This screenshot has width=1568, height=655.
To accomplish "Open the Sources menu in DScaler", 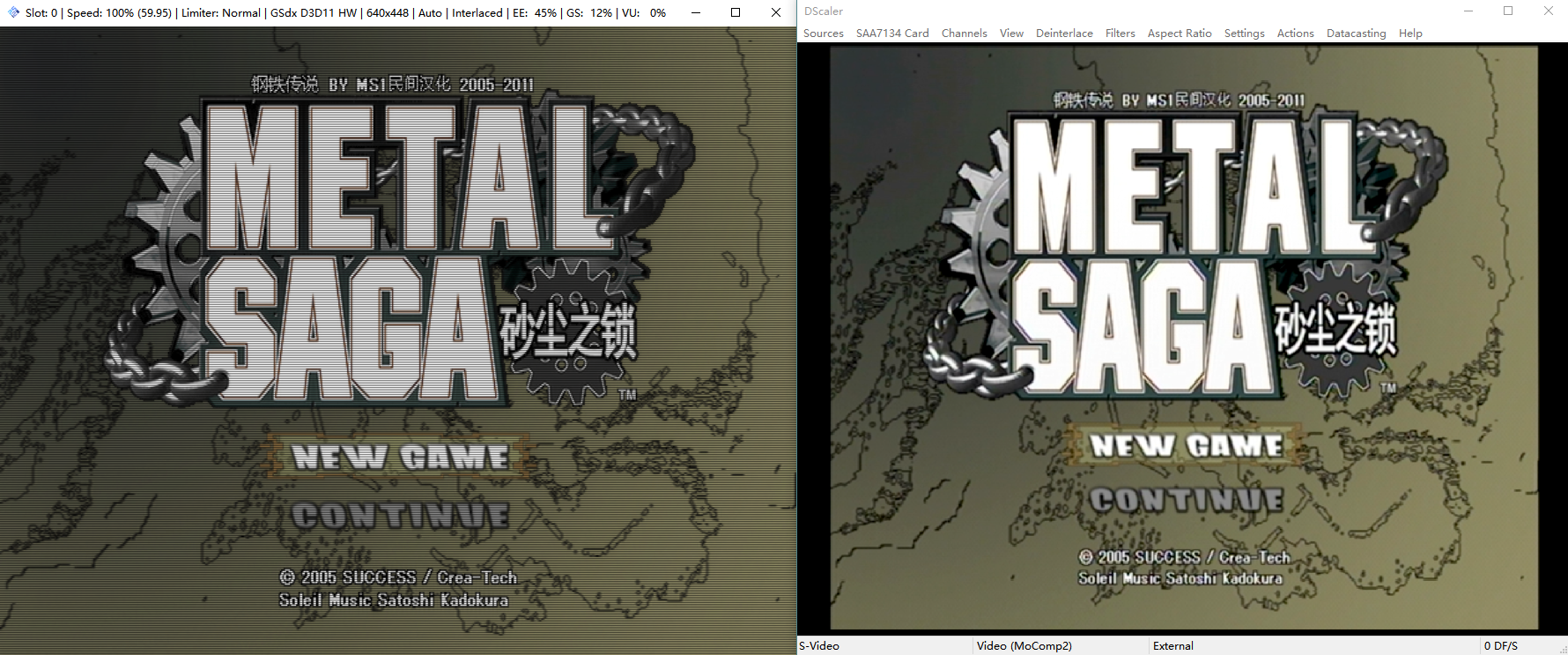I will tap(823, 33).
